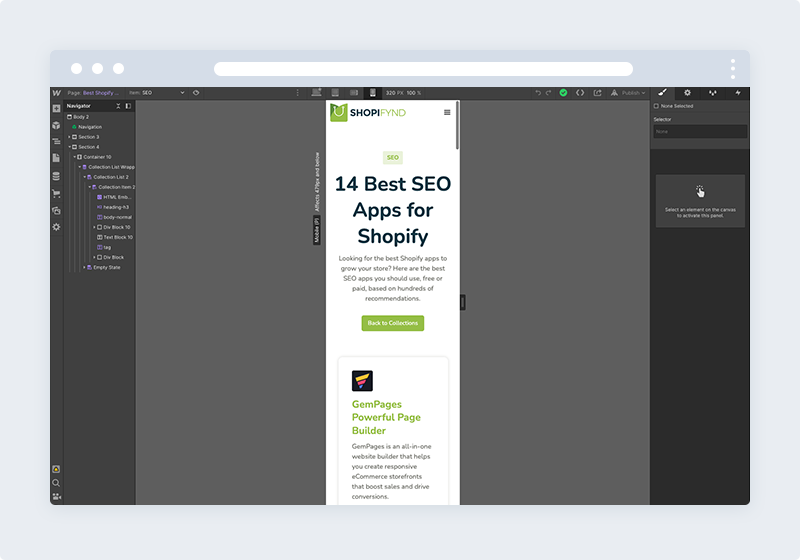
Task: Click the canvas width resize handle
Action: pyautogui.click(x=463, y=302)
